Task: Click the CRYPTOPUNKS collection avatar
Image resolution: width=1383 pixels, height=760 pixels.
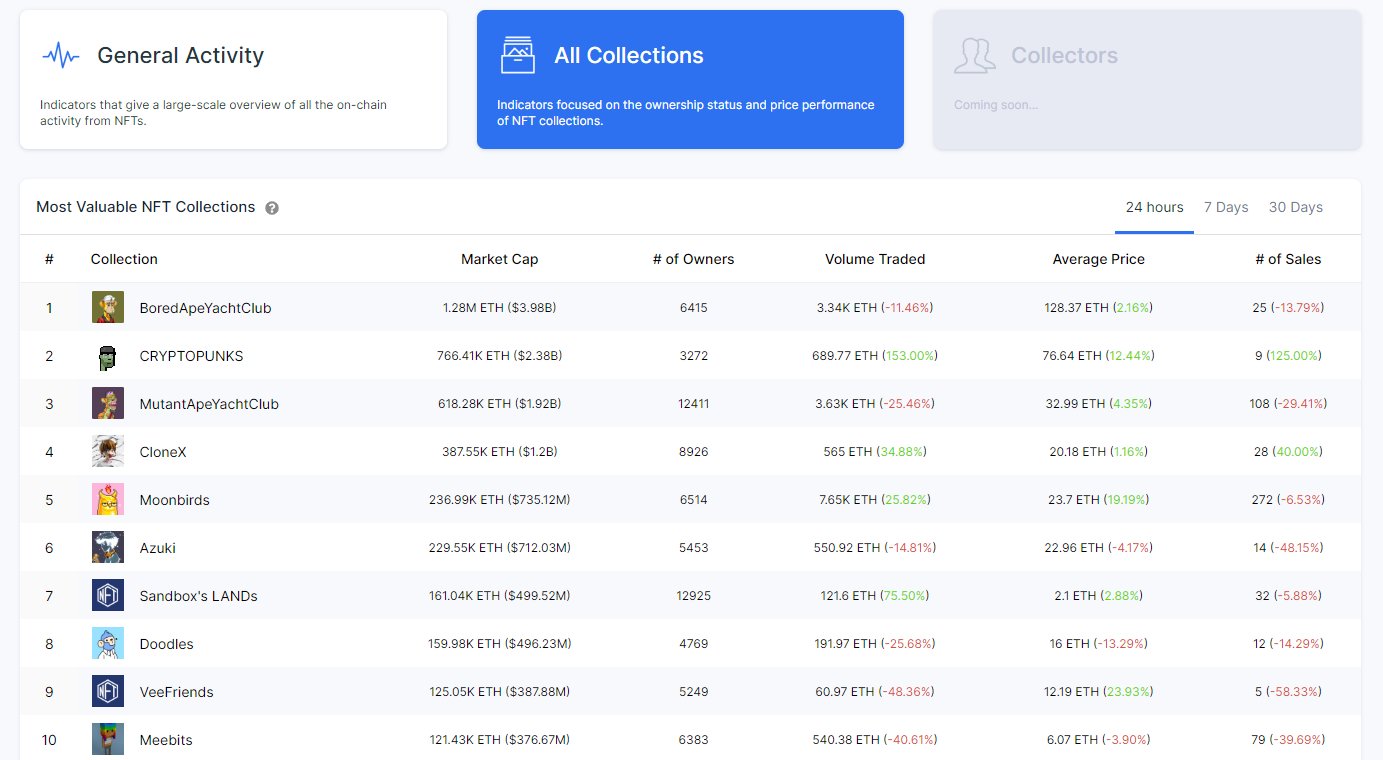Action: tap(108, 356)
